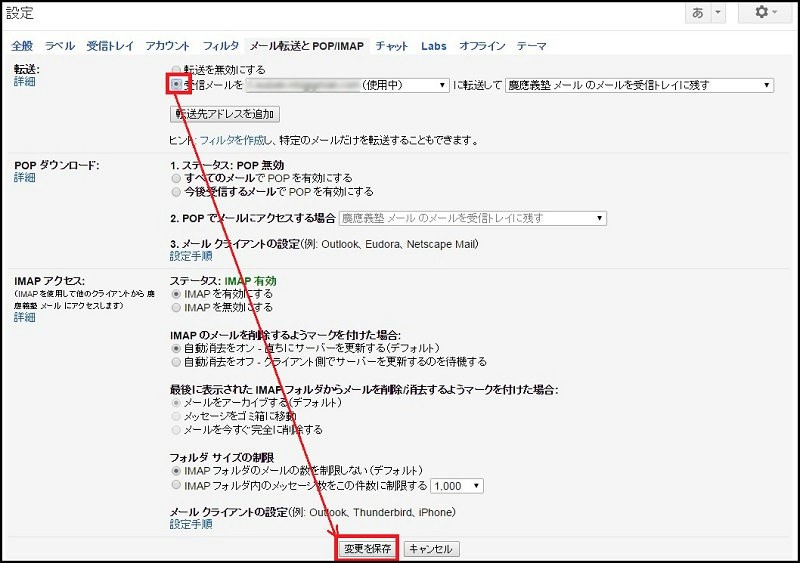This screenshot has width=800, height=563.
Task: Choose auto-expunge off radio button
Action: point(177,360)
